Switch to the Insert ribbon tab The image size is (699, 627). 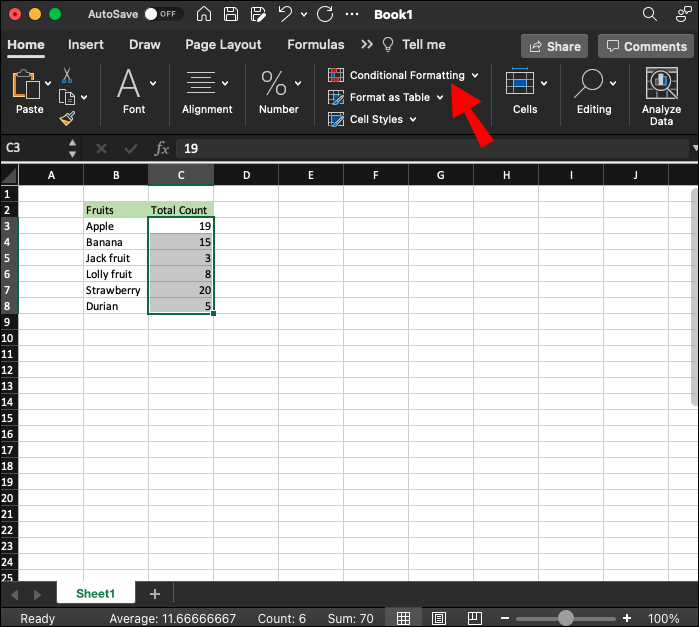click(x=86, y=45)
